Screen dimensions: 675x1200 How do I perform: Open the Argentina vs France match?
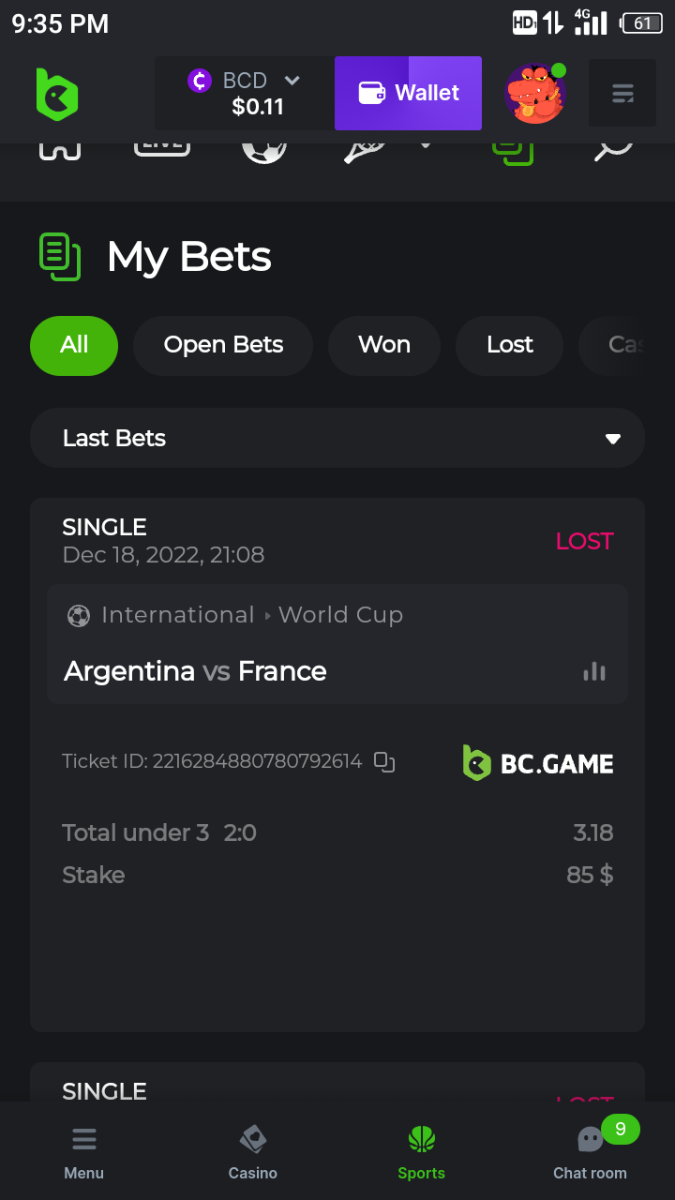point(195,671)
